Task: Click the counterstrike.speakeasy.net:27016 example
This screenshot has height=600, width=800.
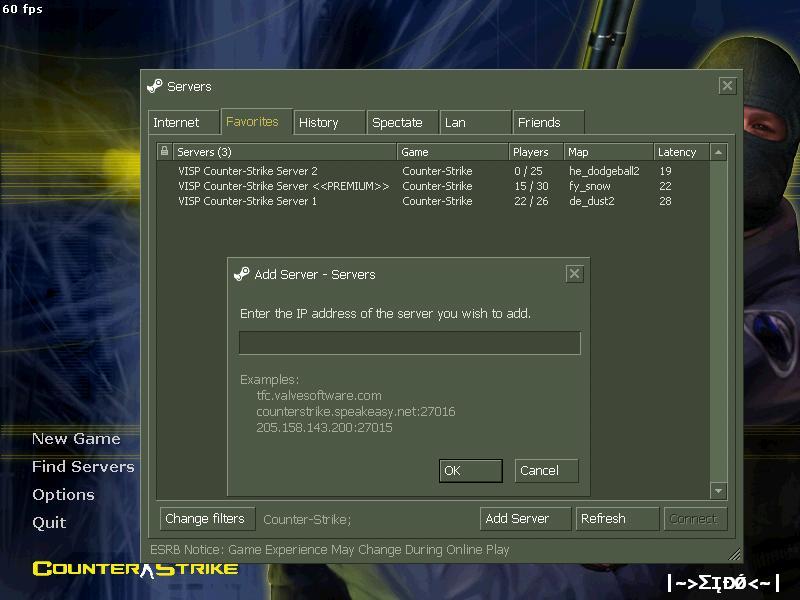Action: 356,411
